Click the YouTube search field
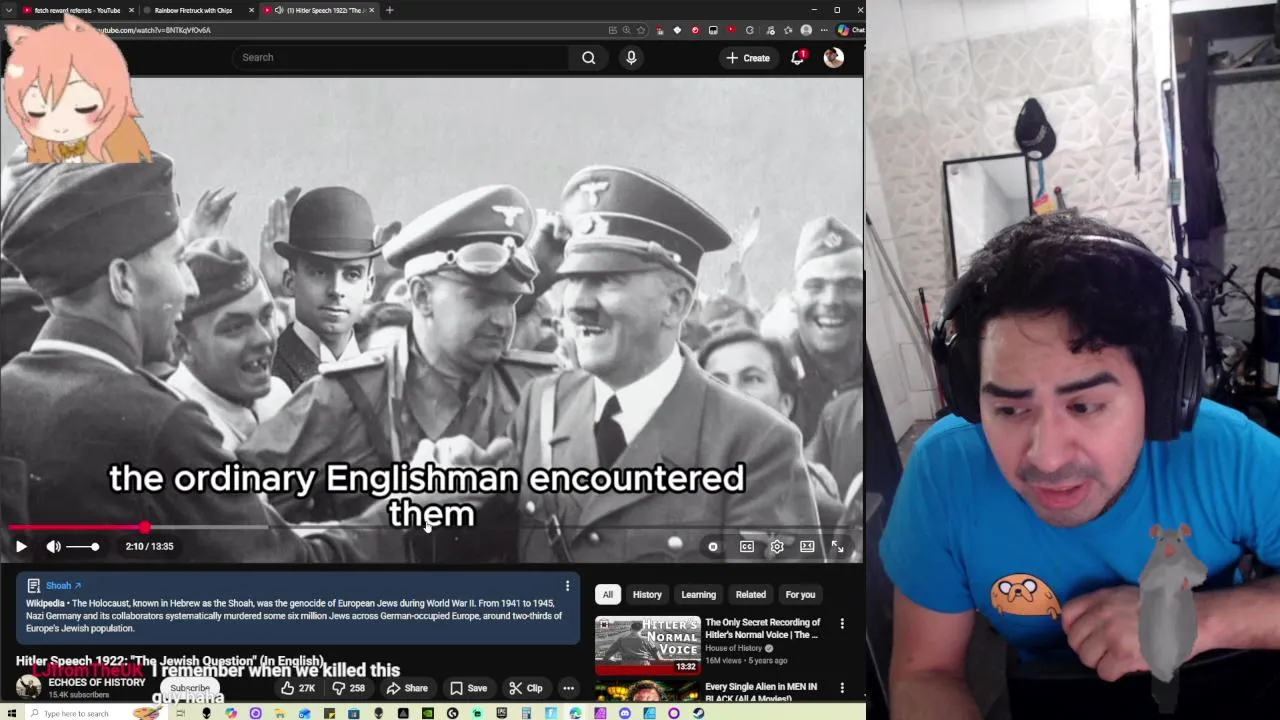 click(x=400, y=57)
